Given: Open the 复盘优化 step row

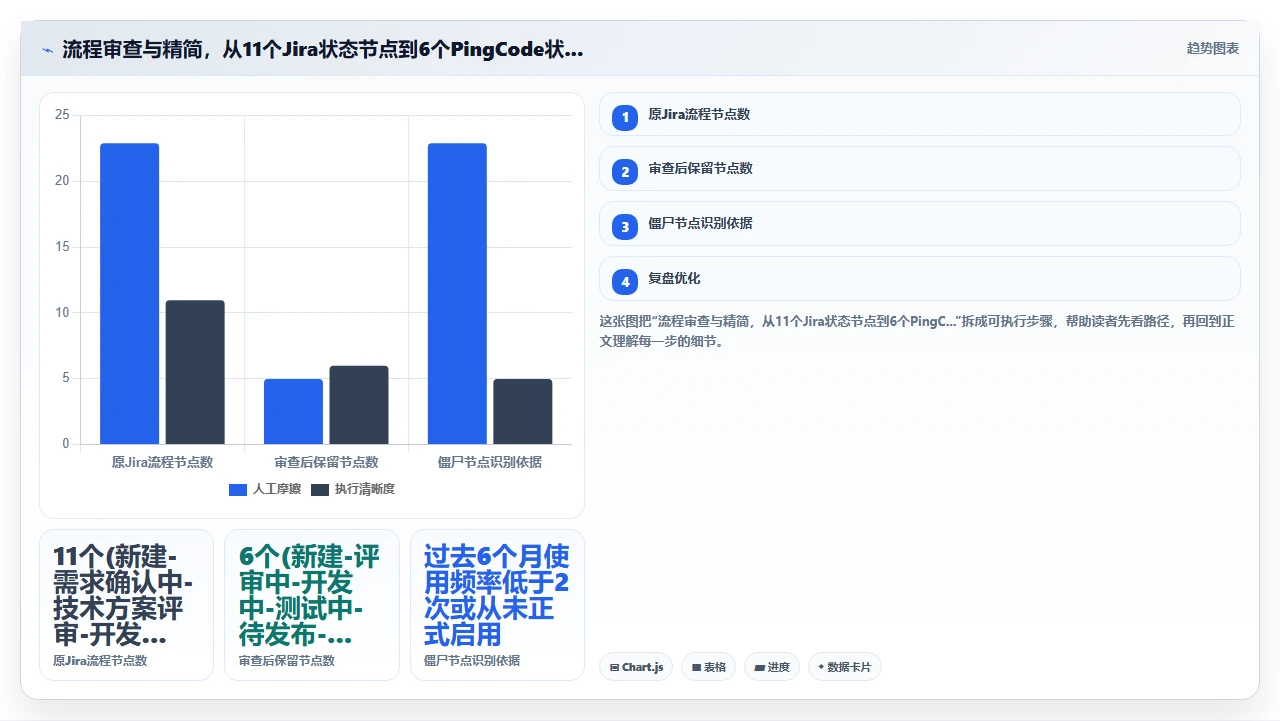Looking at the screenshot, I should [x=920, y=278].
